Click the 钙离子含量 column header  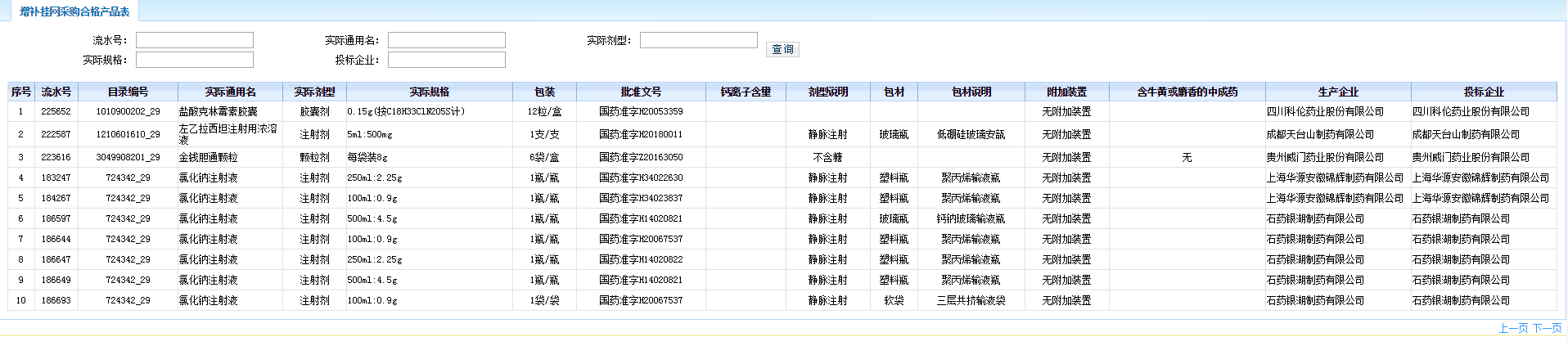[x=746, y=92]
